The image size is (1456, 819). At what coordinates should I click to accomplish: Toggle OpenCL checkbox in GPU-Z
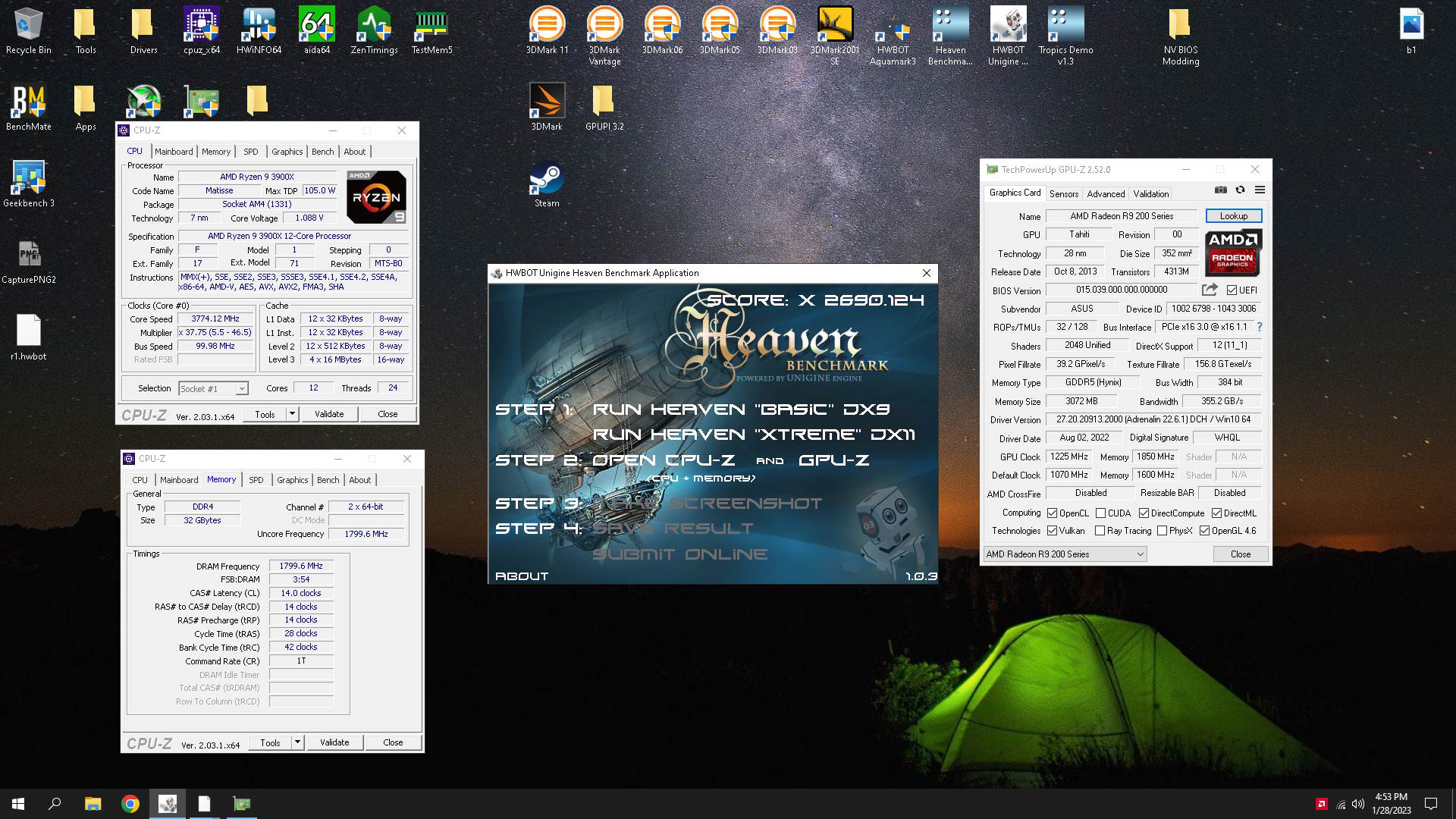click(1052, 513)
